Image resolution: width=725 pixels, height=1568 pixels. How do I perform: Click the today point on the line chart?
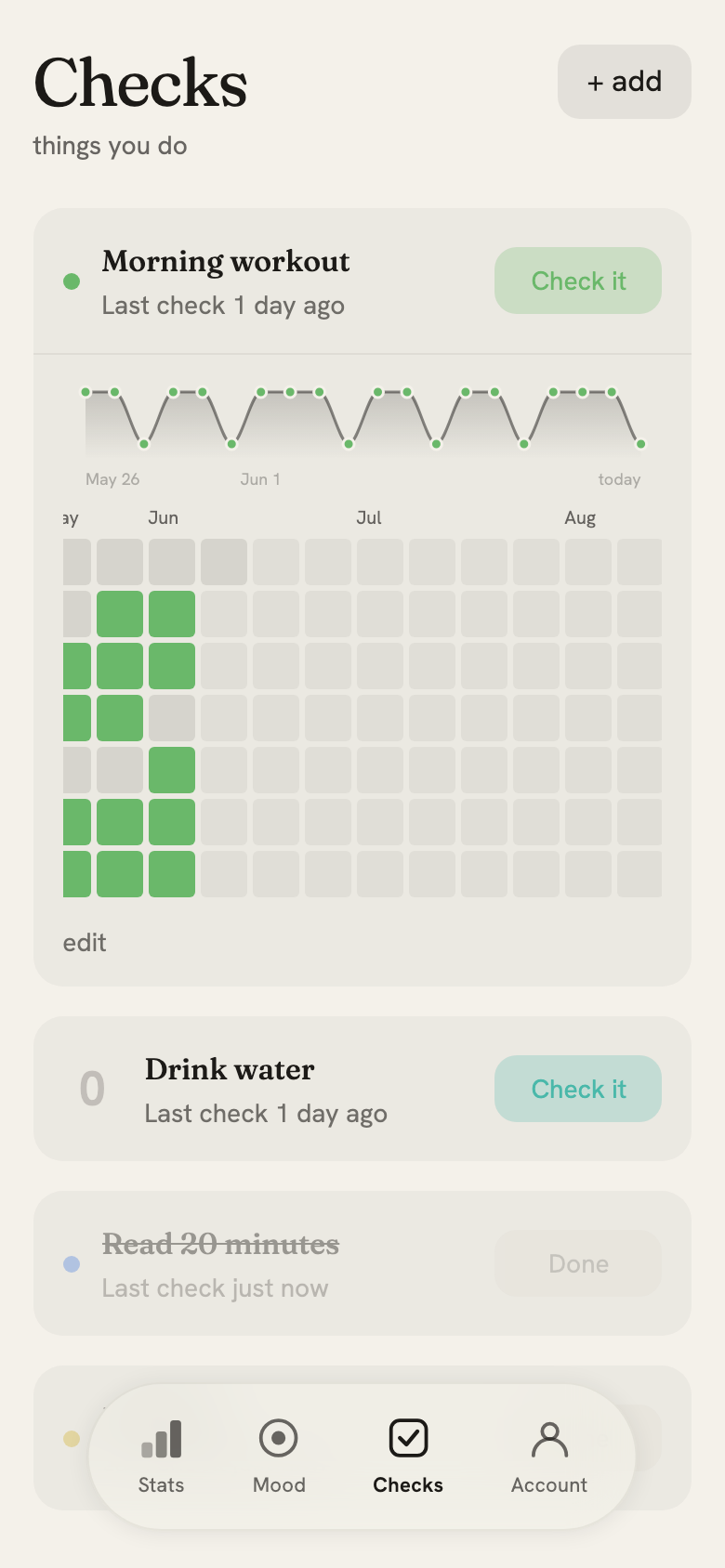640,444
